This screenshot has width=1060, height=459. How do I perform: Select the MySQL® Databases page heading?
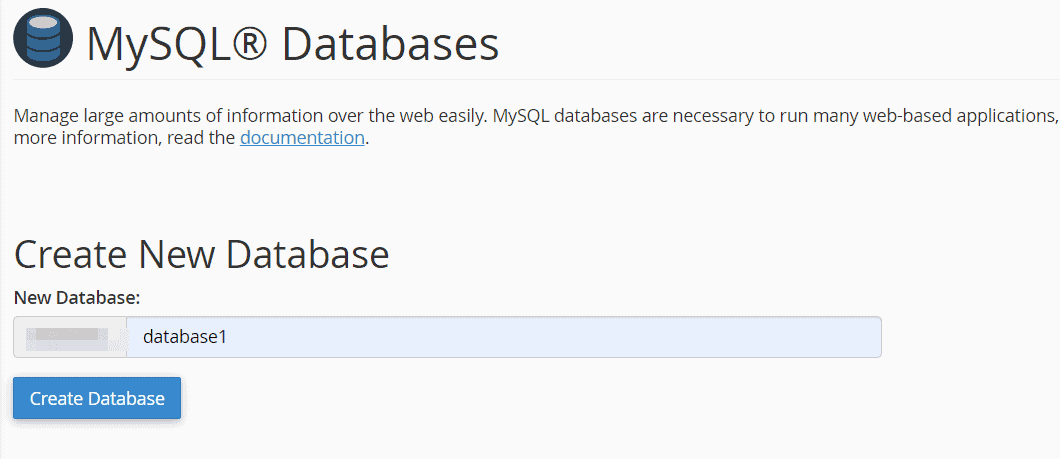click(293, 44)
